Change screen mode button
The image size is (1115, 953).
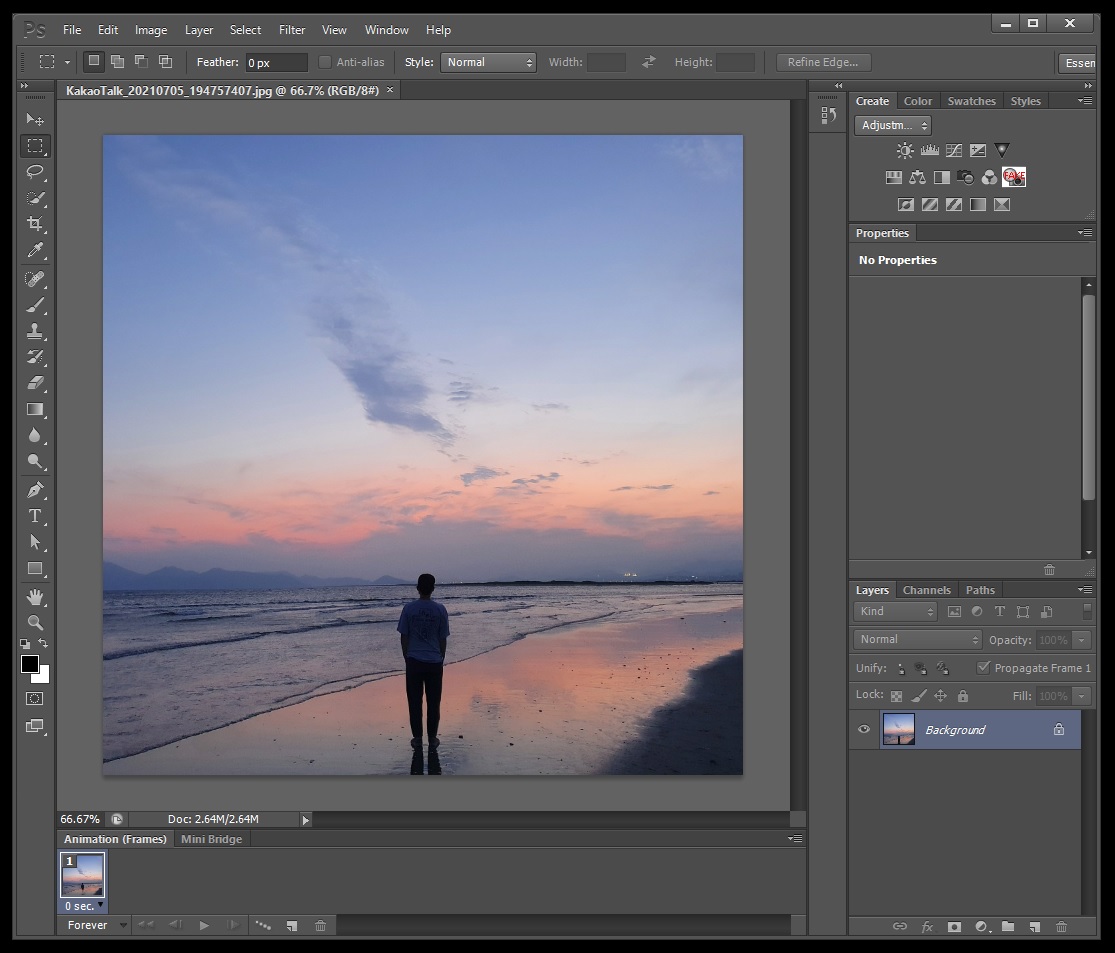click(34, 726)
